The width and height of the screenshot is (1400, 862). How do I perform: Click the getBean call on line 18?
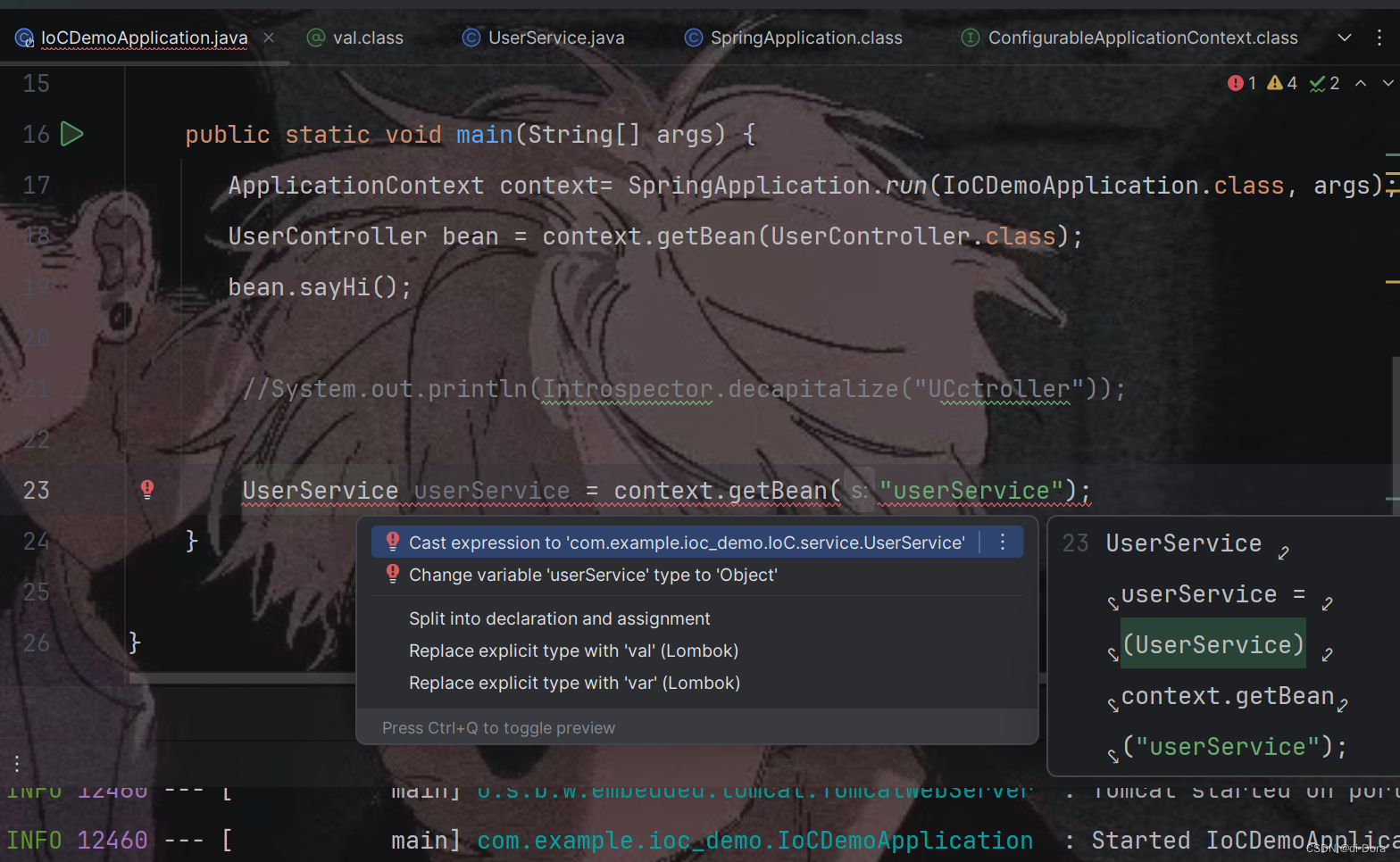click(x=706, y=236)
